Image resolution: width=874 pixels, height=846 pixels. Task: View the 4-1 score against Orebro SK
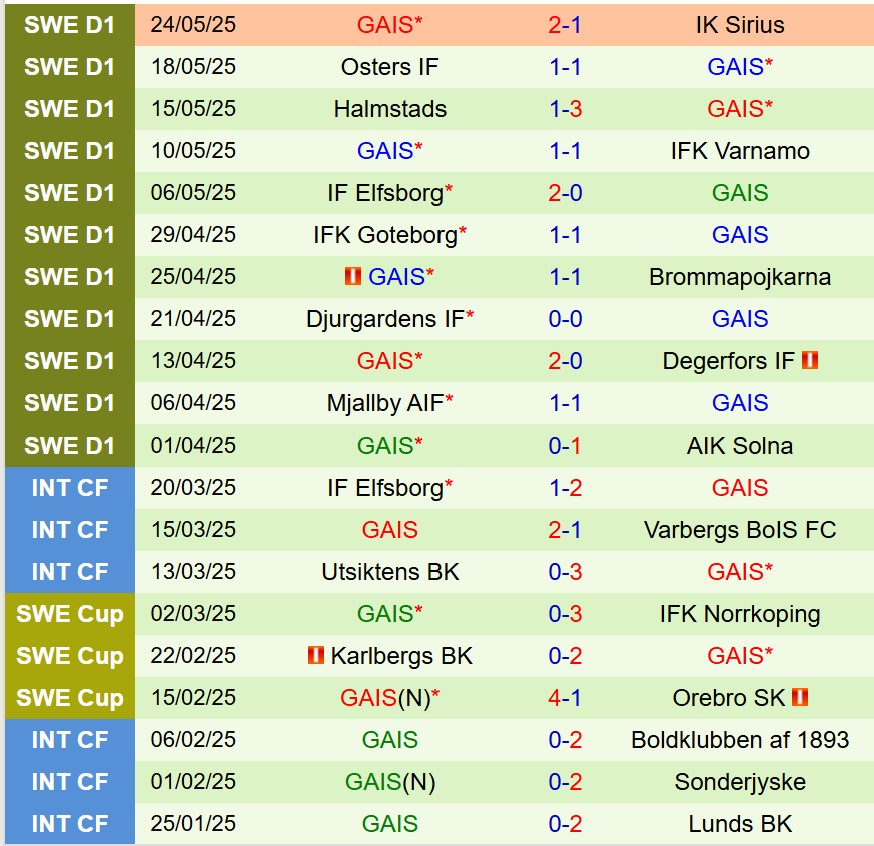coord(565,698)
